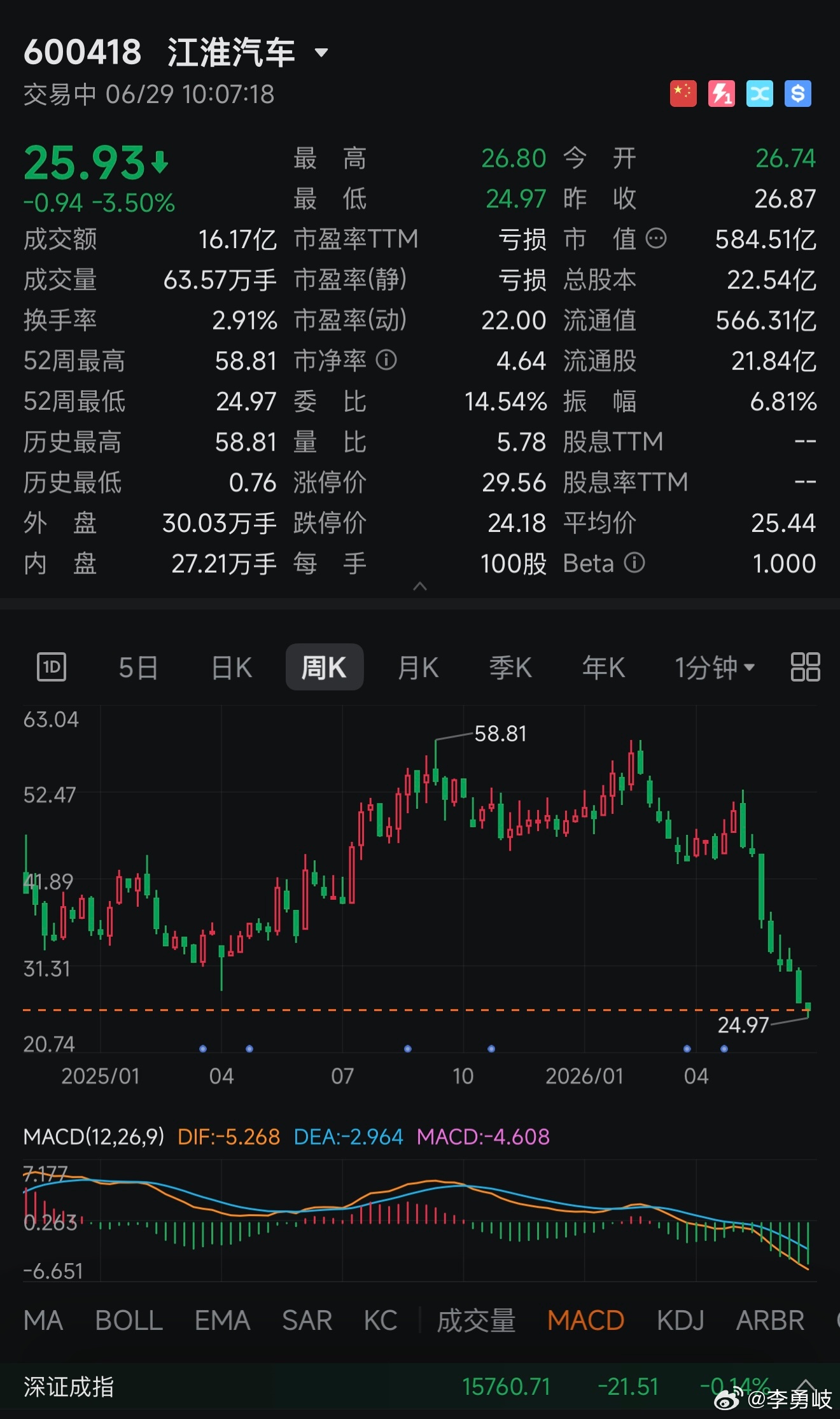Tap the blue shuffle arrows icon
840x1419 pixels.
[x=760, y=94]
